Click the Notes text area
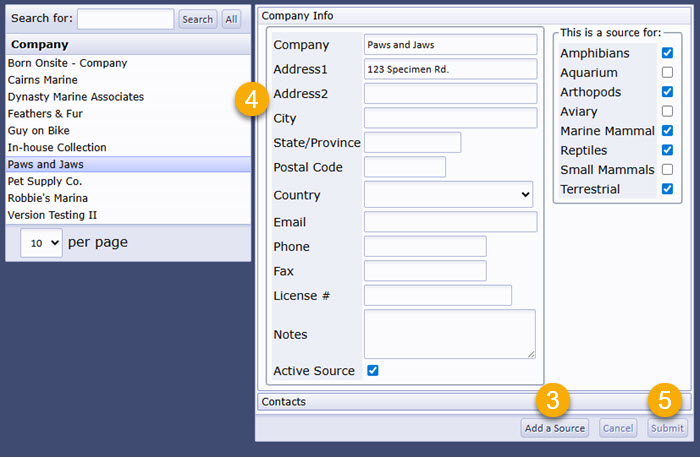The image size is (700, 458). [x=450, y=334]
